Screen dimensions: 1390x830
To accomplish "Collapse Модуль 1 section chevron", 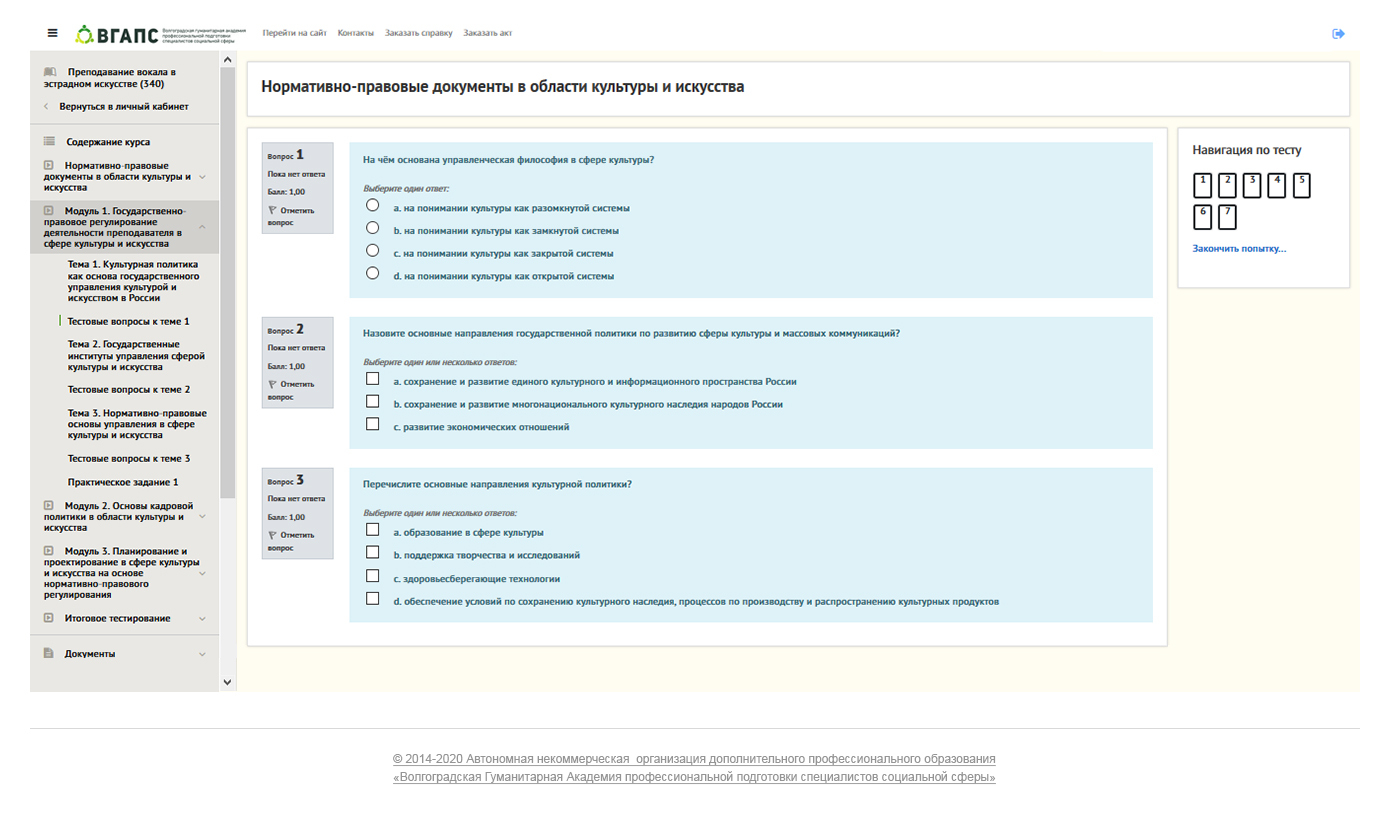I will click(x=202, y=227).
